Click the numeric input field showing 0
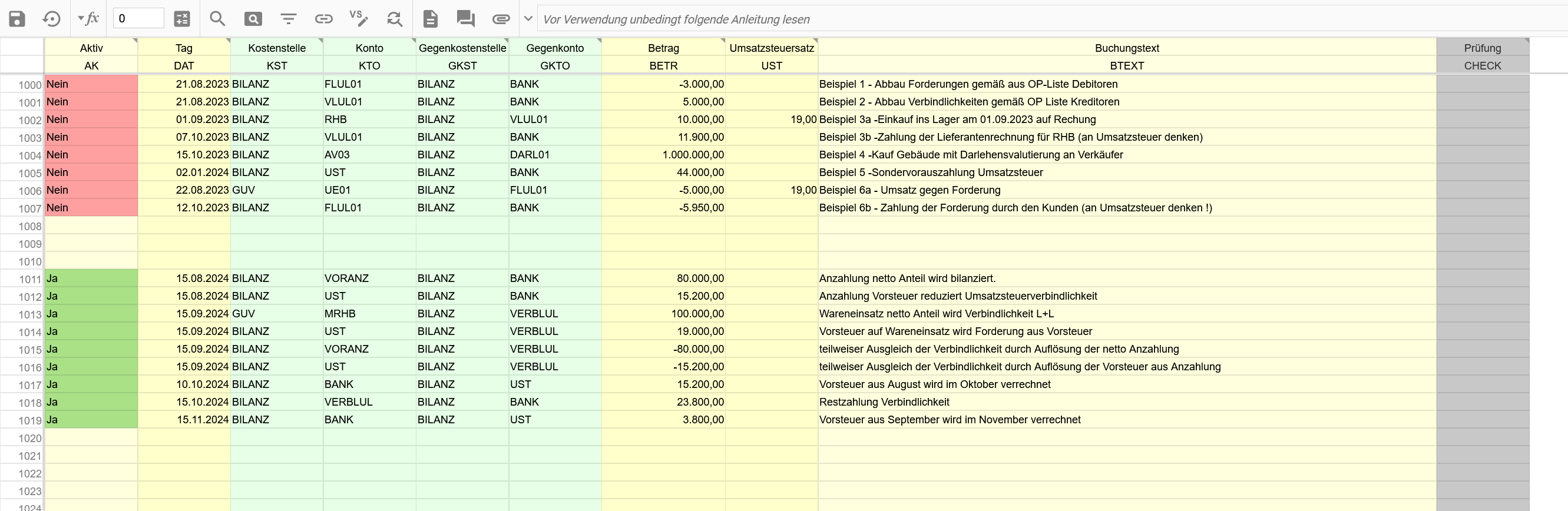Screen dimensions: 1568x511 click(139, 19)
